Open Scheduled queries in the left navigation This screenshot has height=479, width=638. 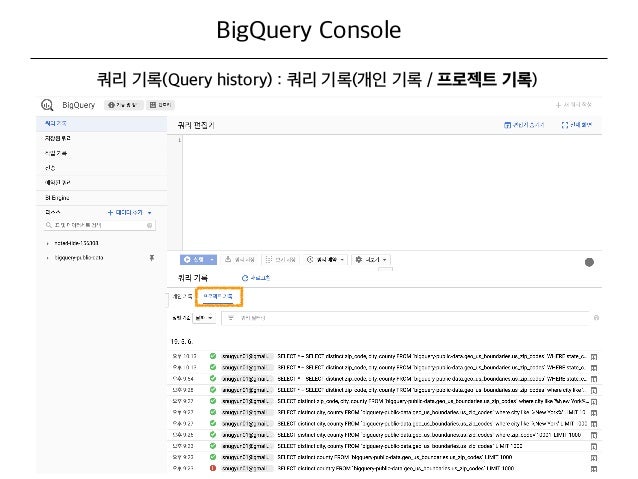(x=101, y=182)
